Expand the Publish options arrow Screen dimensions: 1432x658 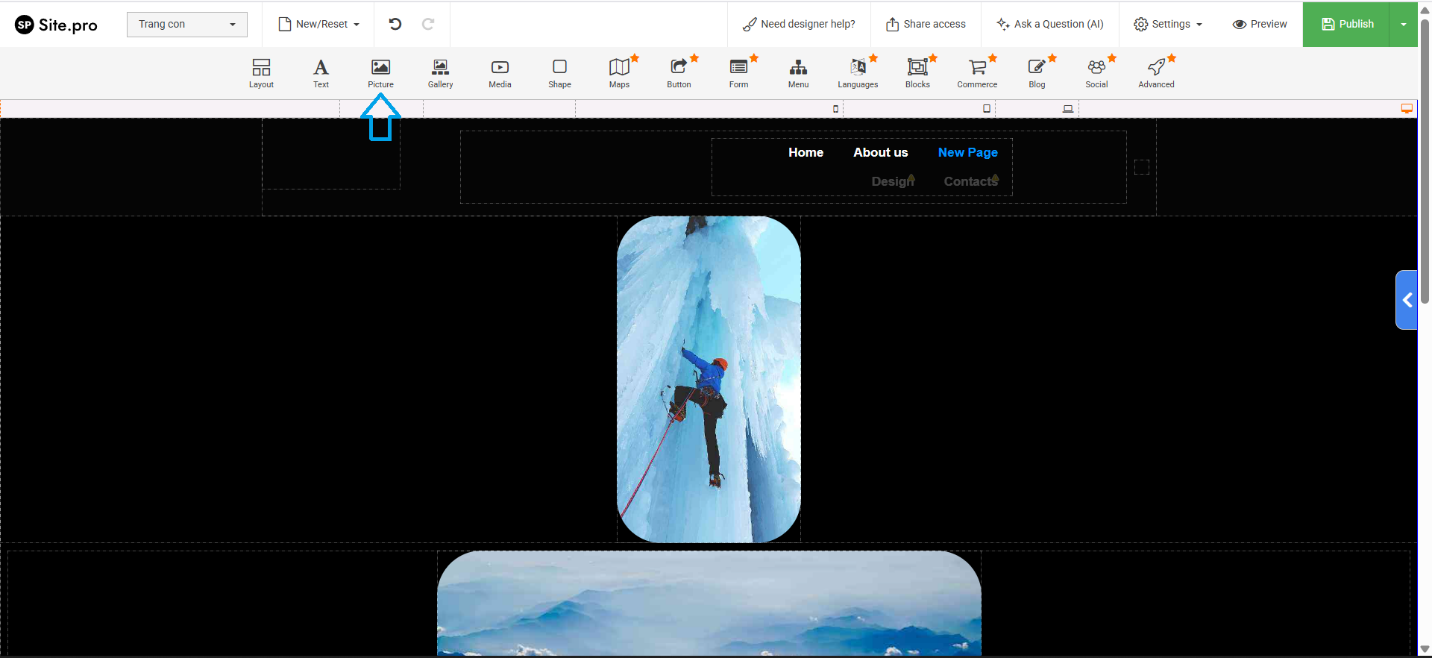(1403, 24)
